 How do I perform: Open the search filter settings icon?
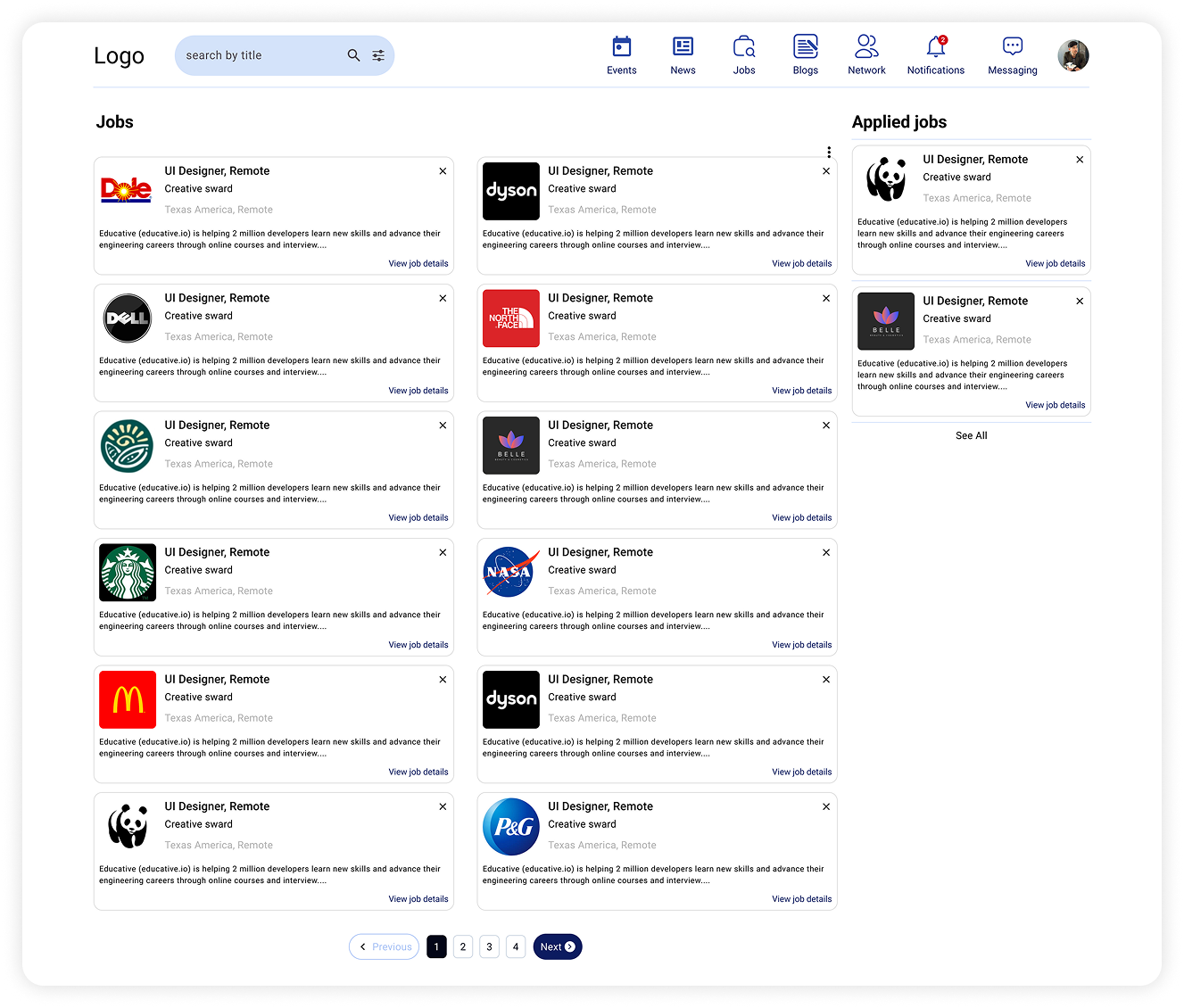tap(377, 54)
